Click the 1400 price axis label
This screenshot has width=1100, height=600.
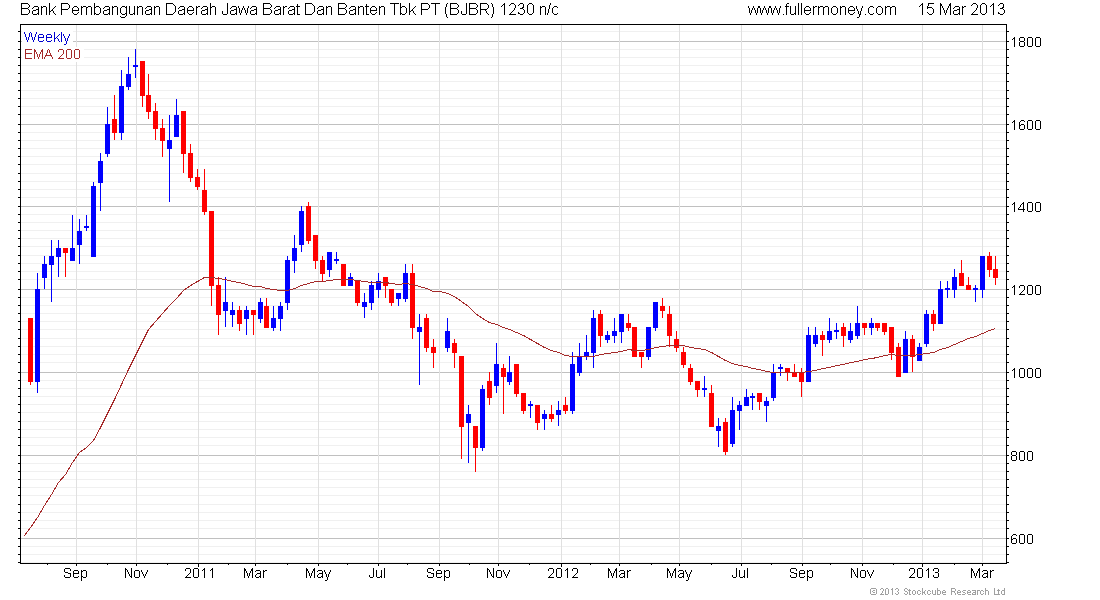[1026, 207]
